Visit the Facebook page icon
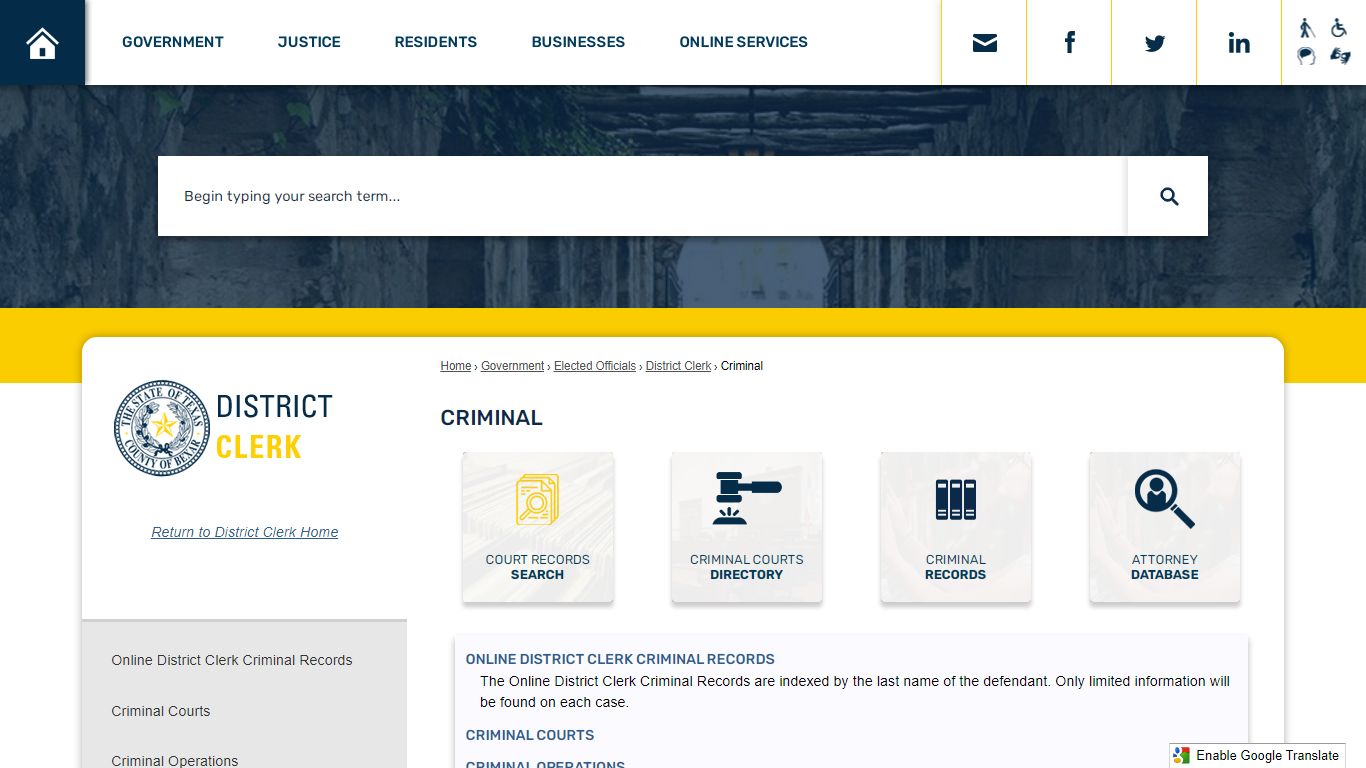The width and height of the screenshot is (1366, 768). (x=1069, y=43)
